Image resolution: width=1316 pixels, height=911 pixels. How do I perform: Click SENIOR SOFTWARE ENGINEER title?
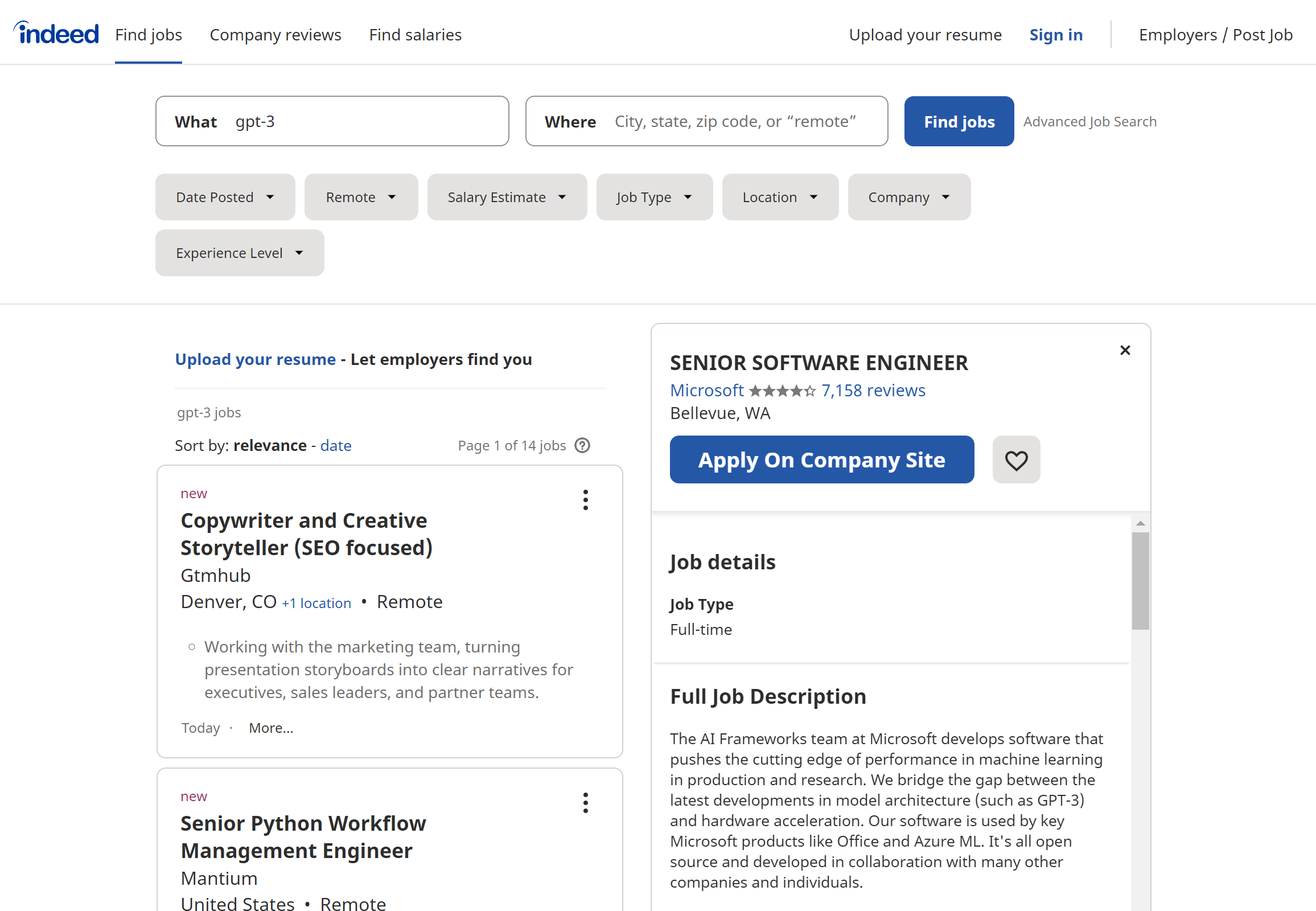[819, 363]
